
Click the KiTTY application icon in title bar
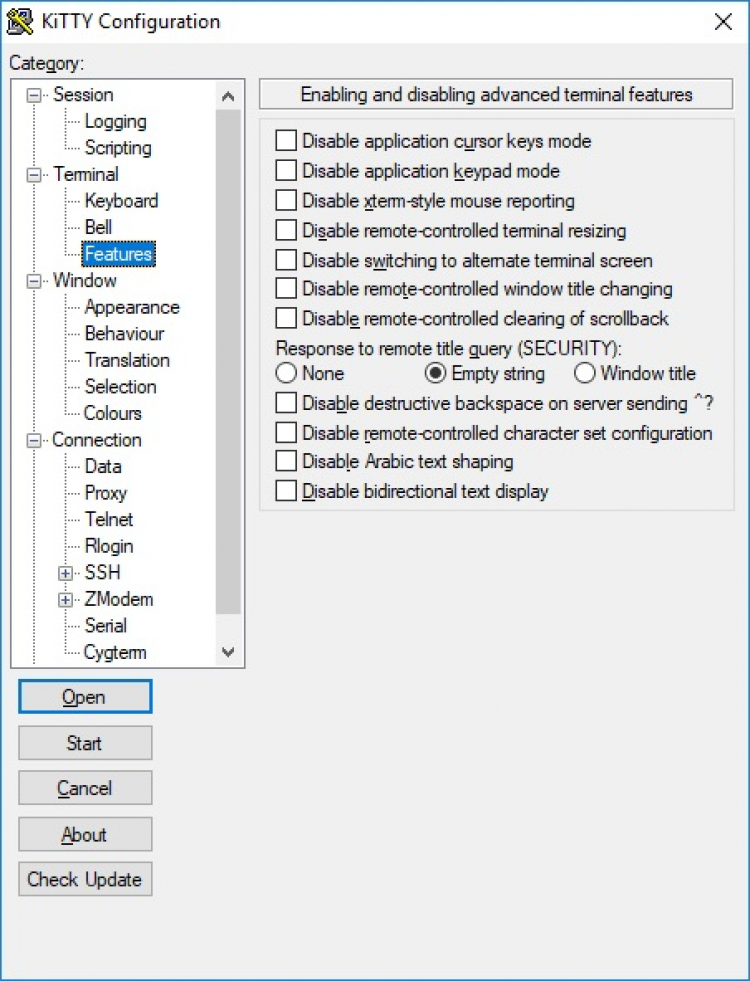click(19, 21)
